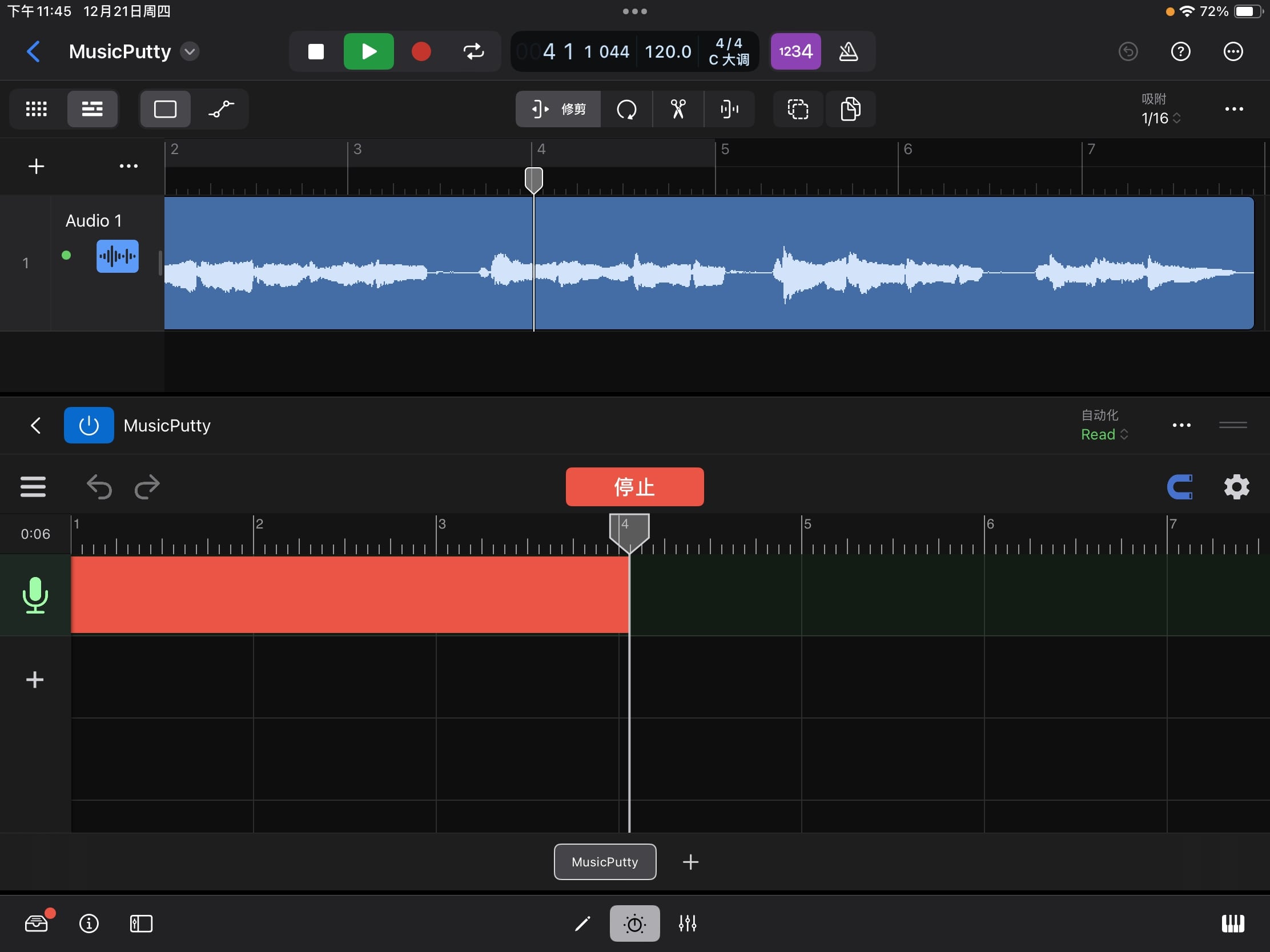Toggle the MusicPutty plug-in power button
Image resolution: width=1270 pixels, height=952 pixels.
(89, 425)
